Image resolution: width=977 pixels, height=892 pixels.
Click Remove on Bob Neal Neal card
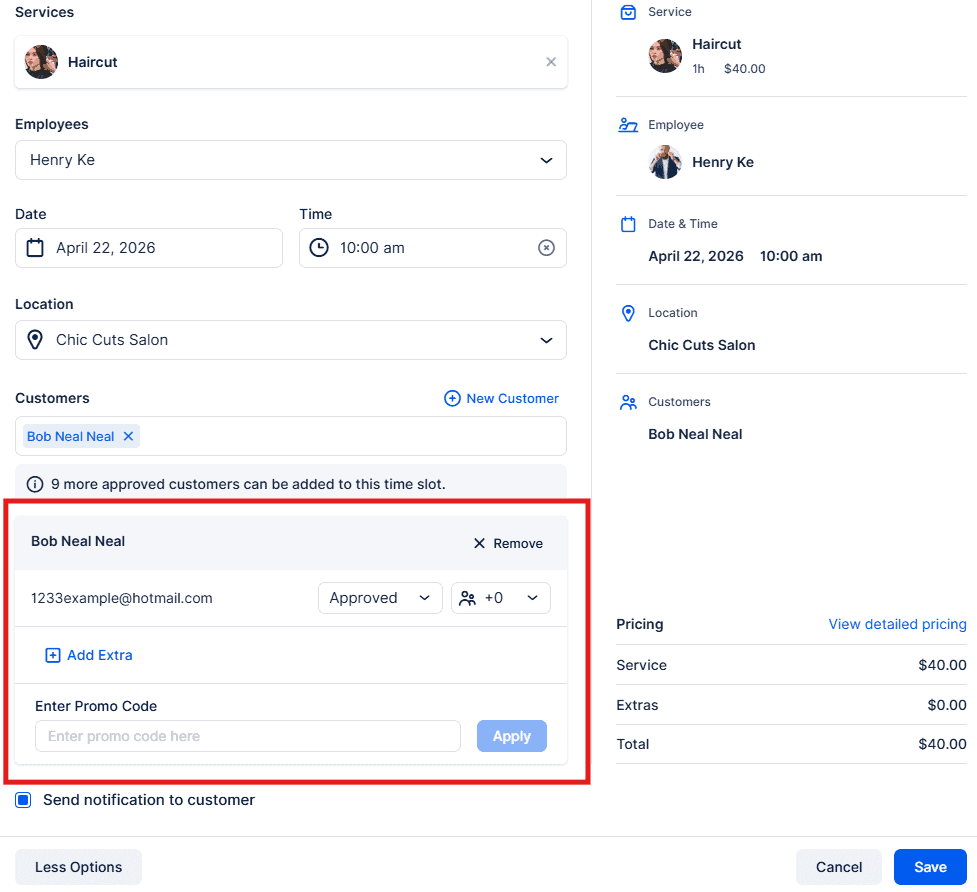click(x=508, y=543)
